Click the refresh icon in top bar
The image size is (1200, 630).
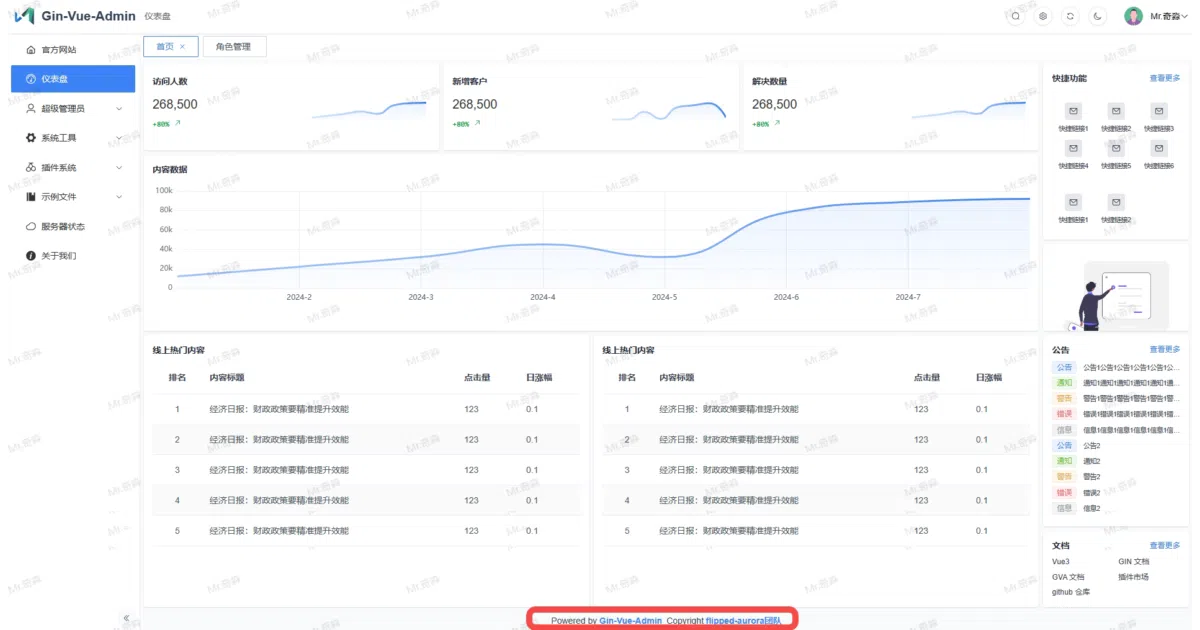click(x=1070, y=16)
